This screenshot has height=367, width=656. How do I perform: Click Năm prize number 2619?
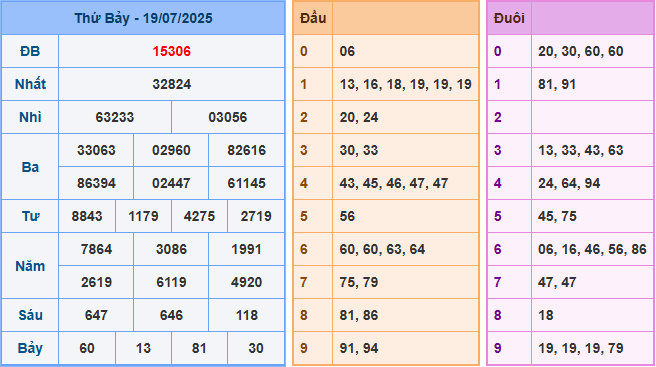tap(96, 282)
